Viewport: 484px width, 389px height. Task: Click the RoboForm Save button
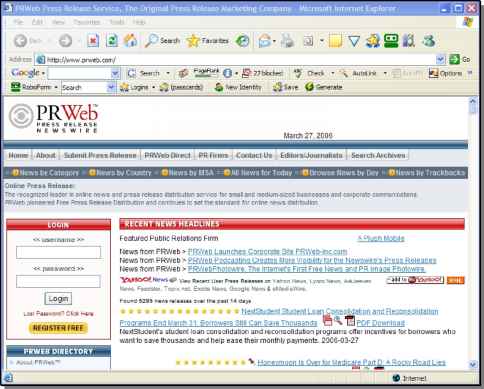click(285, 87)
